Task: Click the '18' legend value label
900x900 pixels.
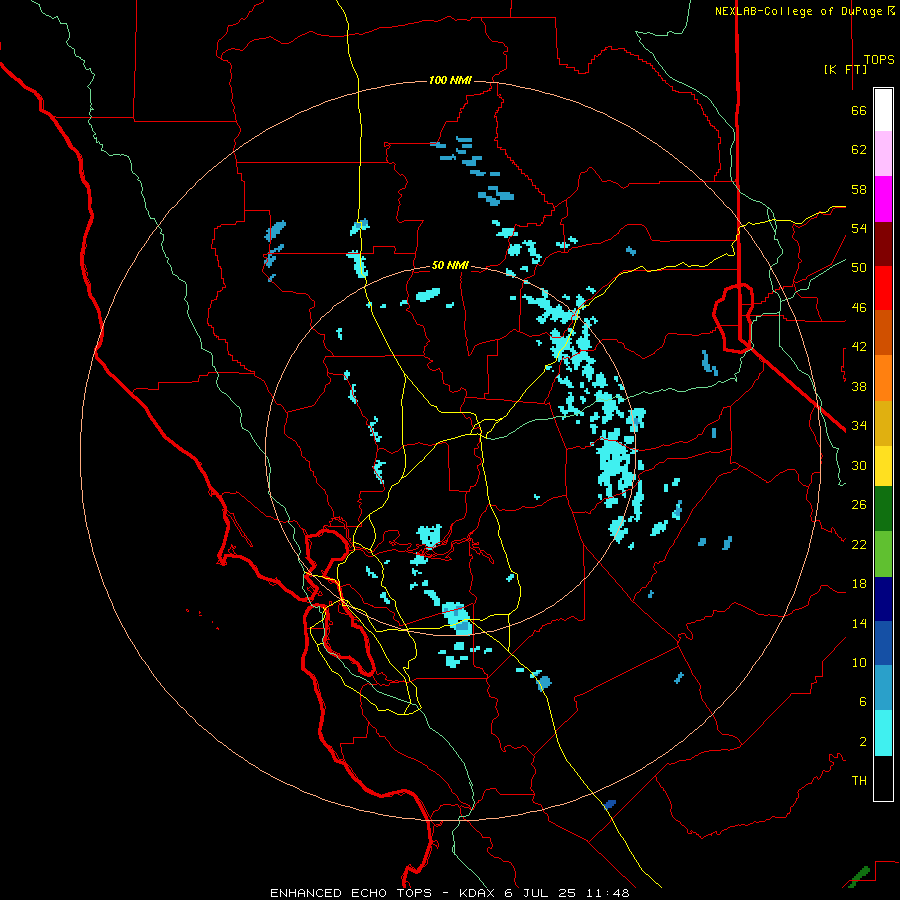Action: [x=859, y=584]
